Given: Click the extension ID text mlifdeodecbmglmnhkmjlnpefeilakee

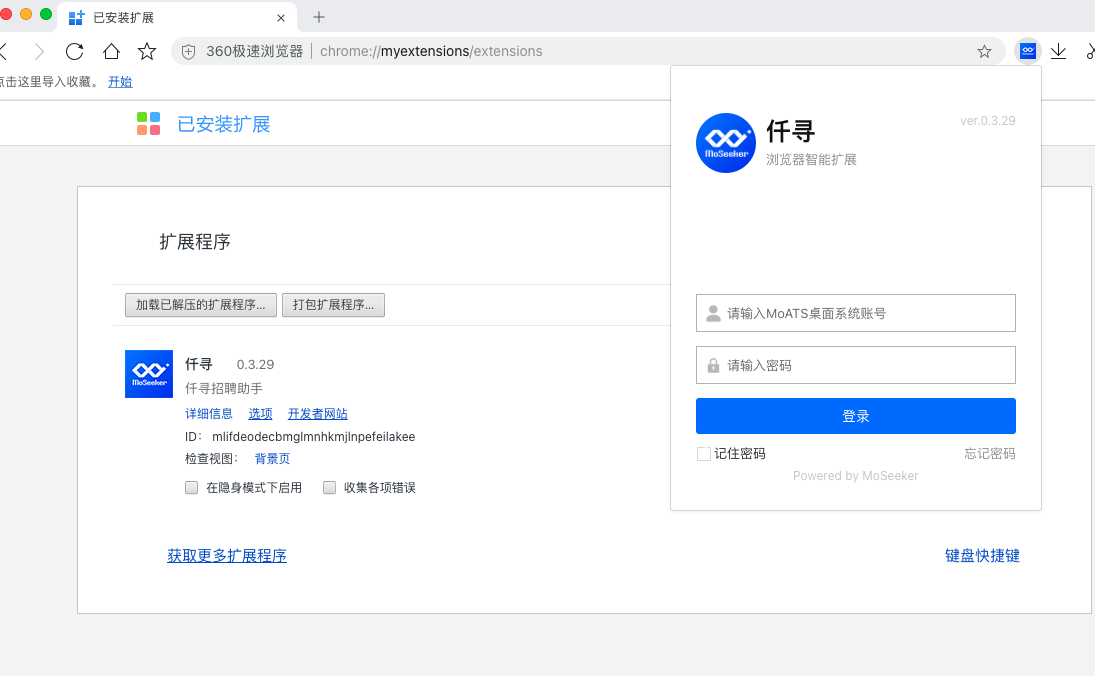Looking at the screenshot, I should click(x=314, y=436).
